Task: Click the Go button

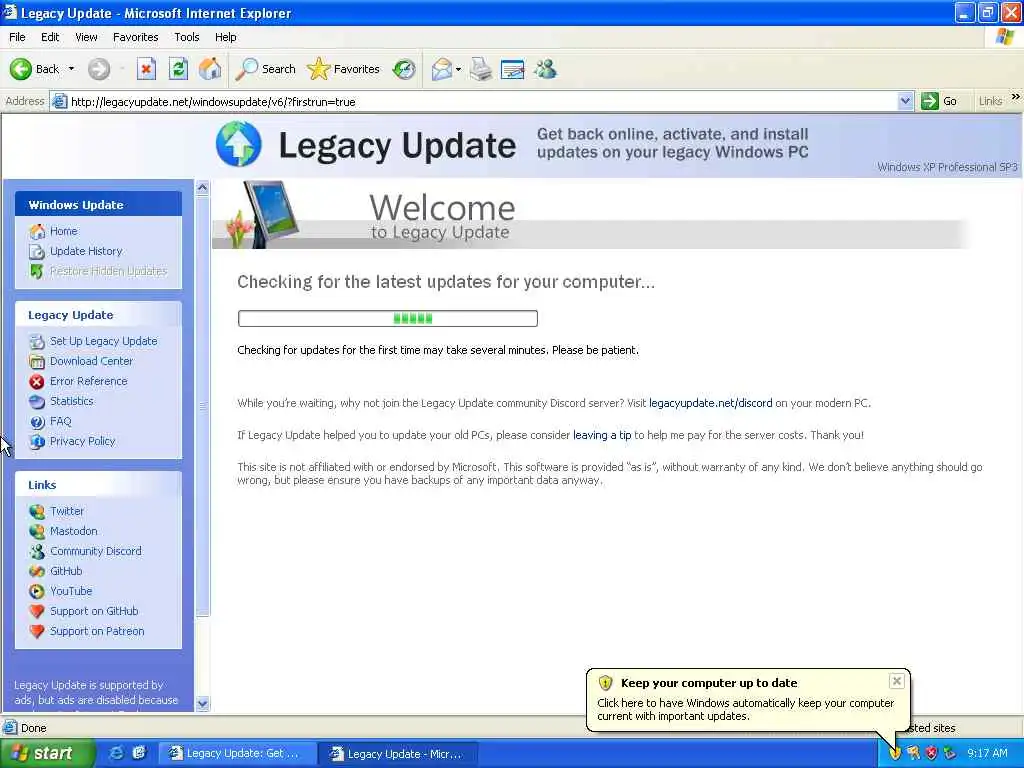Action: [939, 101]
